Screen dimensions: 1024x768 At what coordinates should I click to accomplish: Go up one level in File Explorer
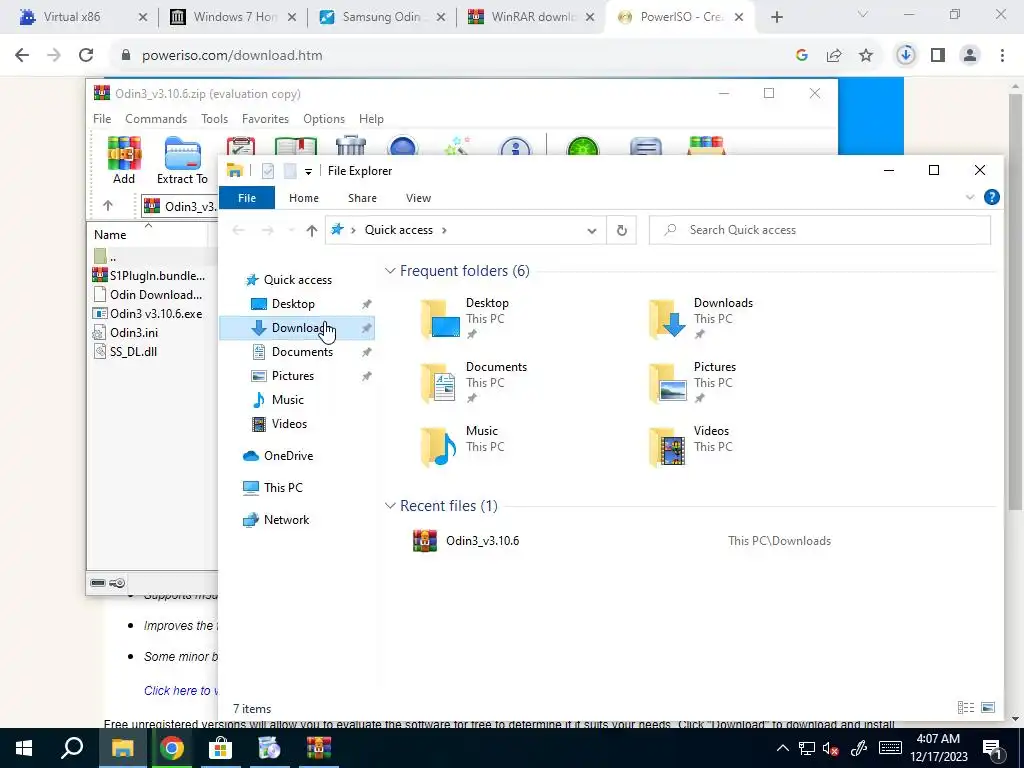(312, 230)
